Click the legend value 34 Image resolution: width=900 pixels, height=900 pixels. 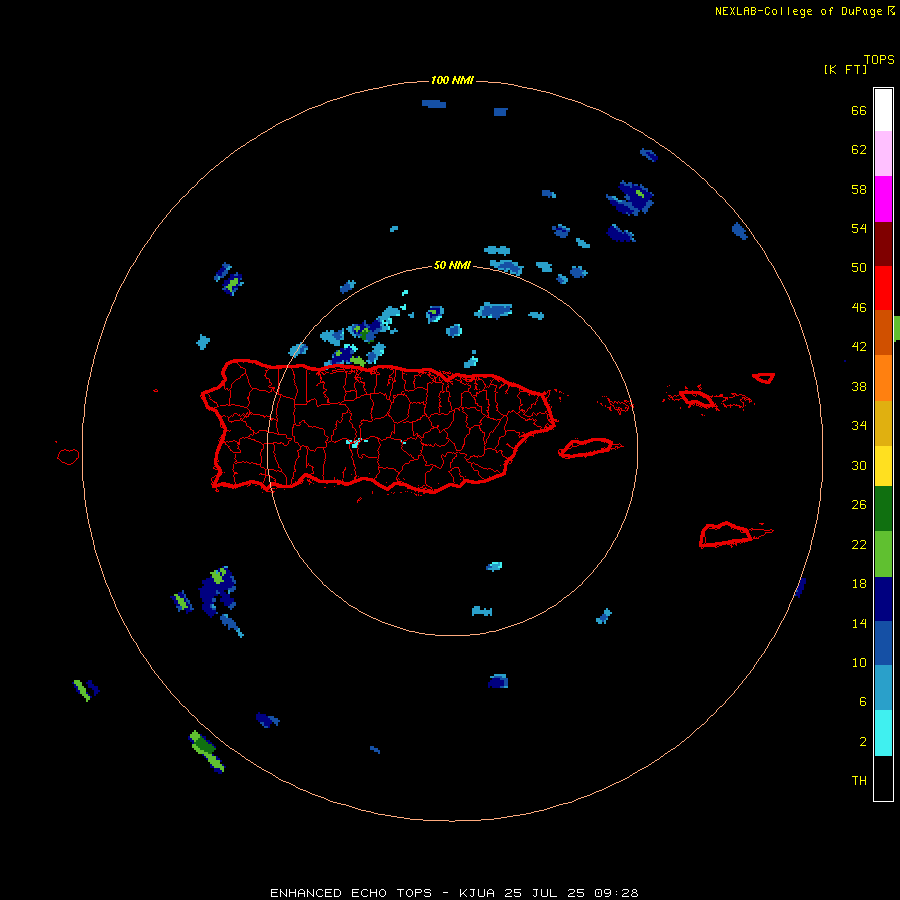click(859, 426)
